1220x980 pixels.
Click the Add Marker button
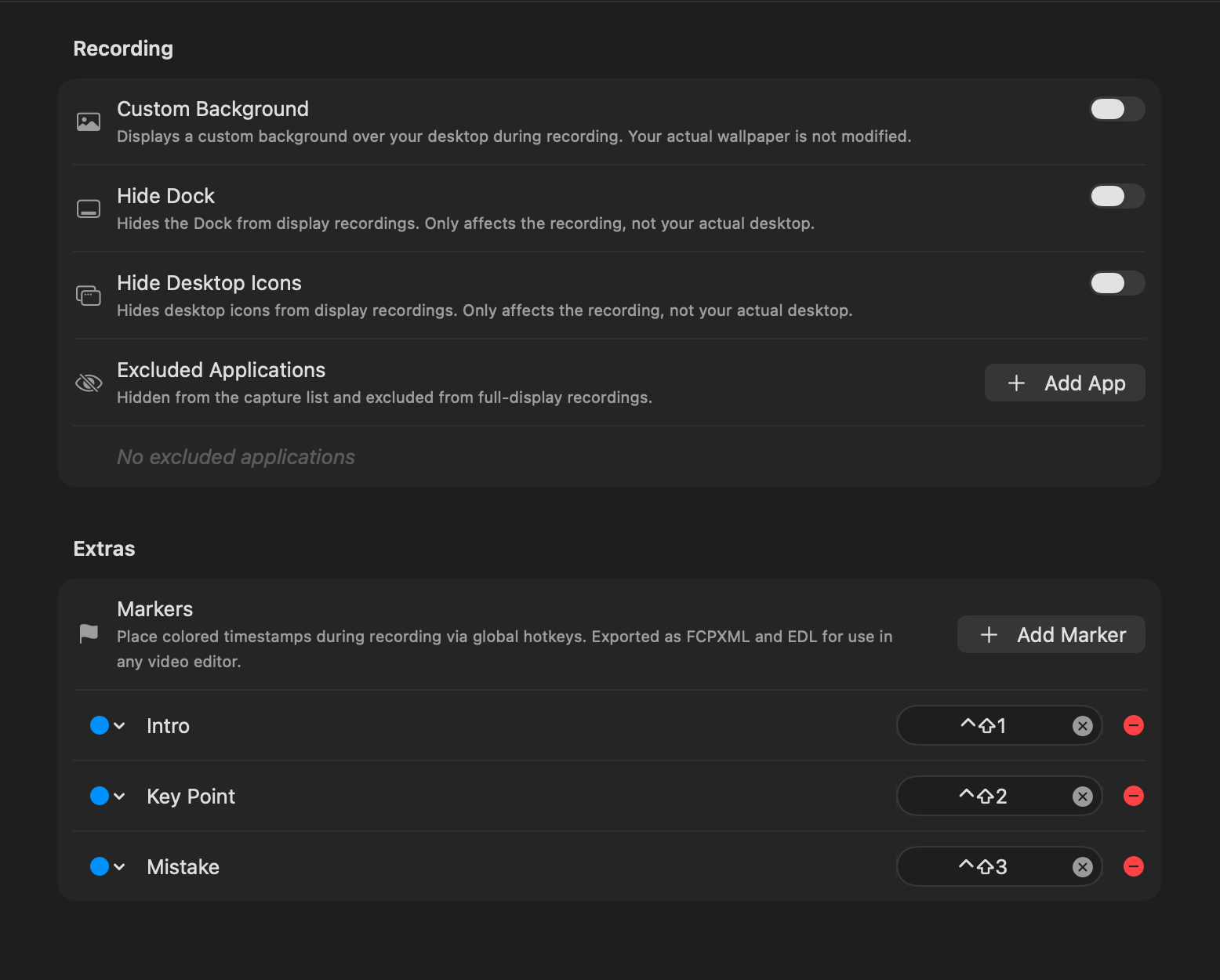(1051, 634)
